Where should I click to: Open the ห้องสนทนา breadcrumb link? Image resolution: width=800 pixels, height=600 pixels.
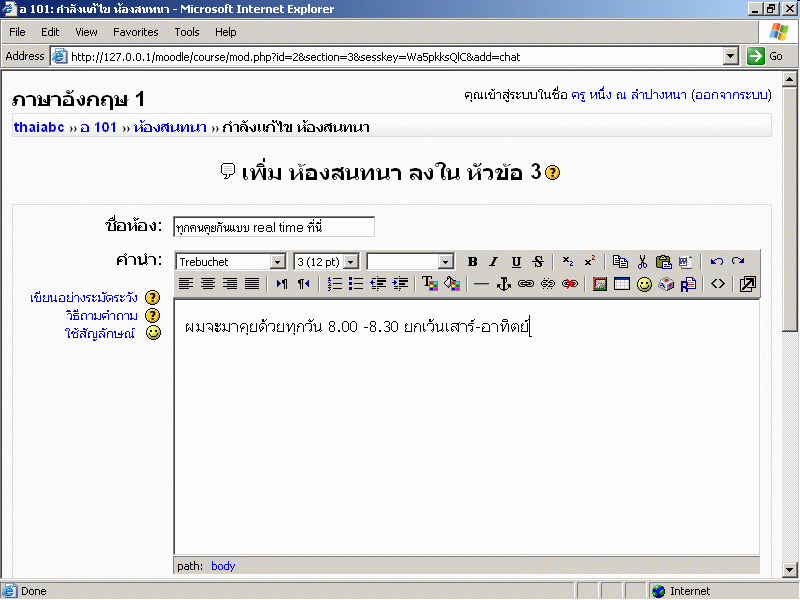170,127
